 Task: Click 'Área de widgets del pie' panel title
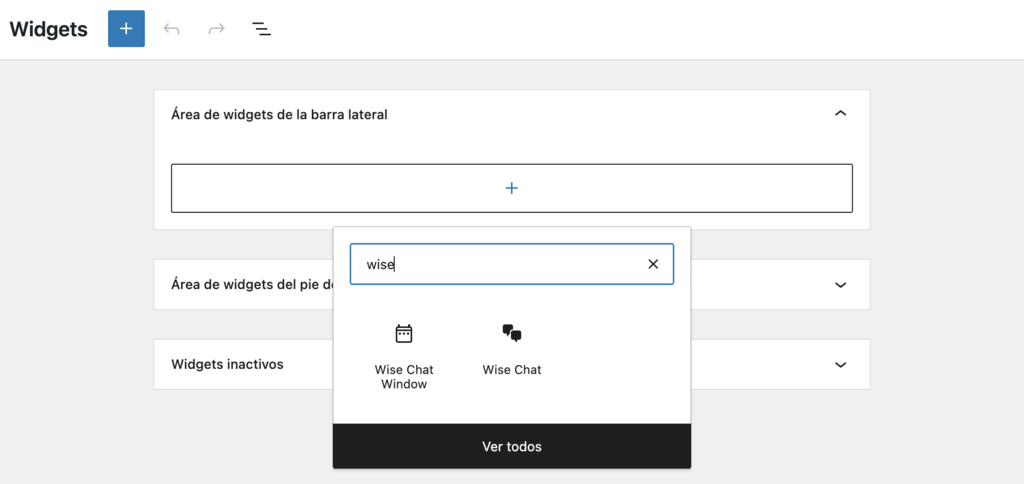click(x=250, y=284)
